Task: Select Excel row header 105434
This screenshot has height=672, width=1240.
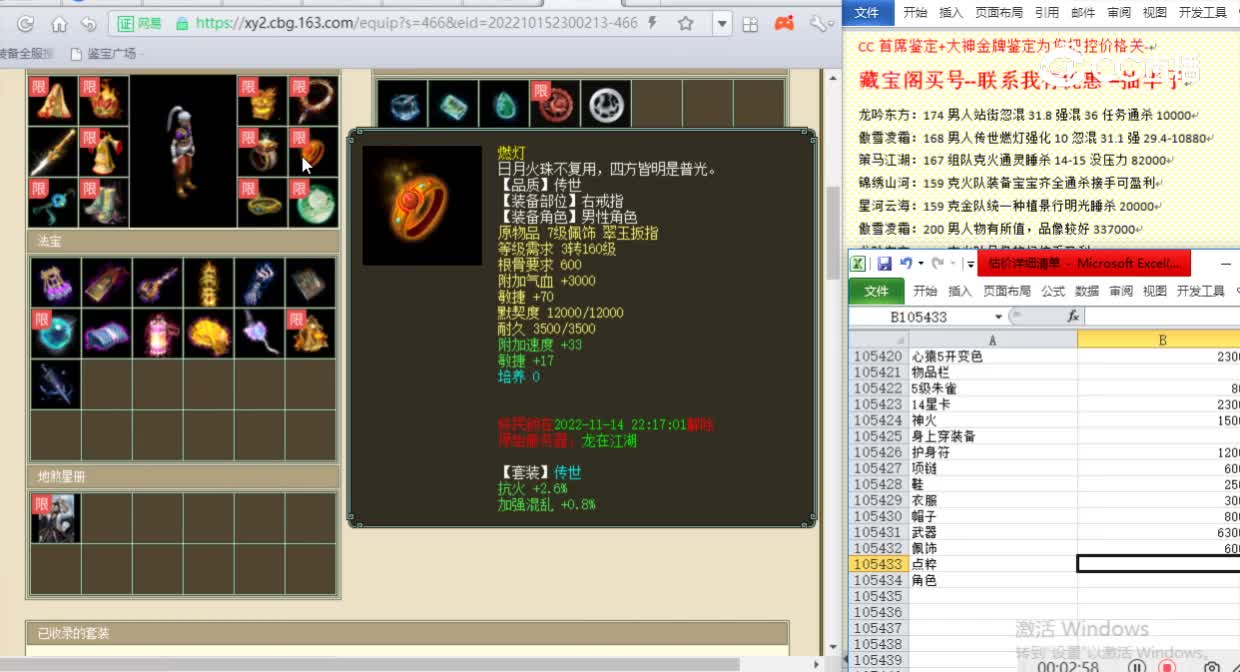Action: [878, 581]
